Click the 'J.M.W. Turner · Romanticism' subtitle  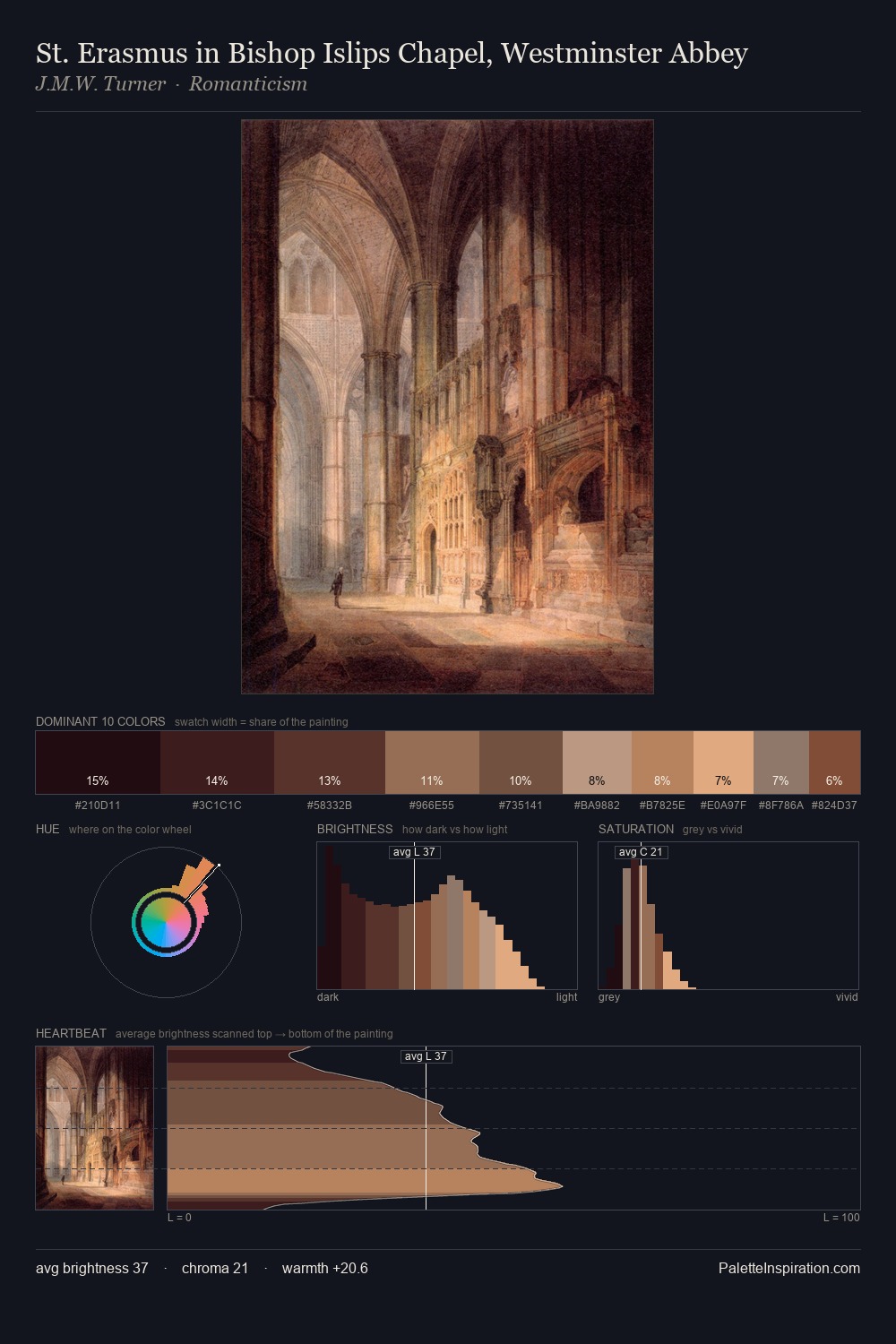(x=171, y=84)
